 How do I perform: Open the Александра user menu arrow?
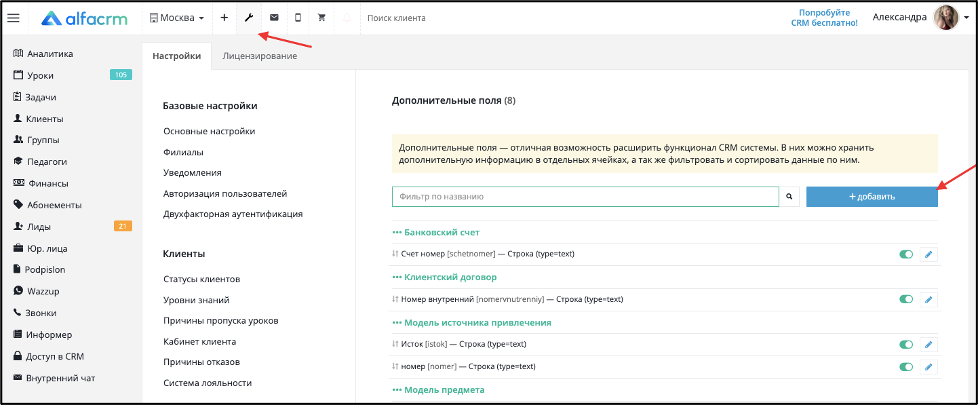point(967,18)
